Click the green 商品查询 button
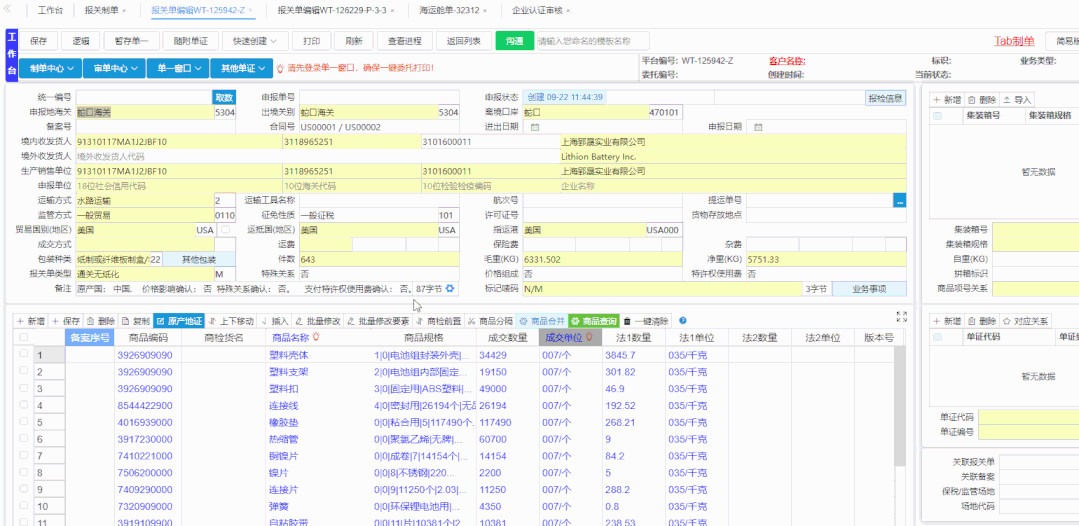1079x526 pixels. [594, 321]
